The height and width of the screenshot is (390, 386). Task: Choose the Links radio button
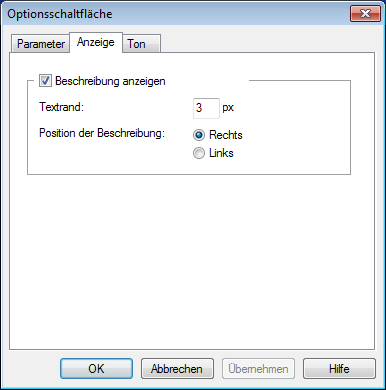coord(199,153)
